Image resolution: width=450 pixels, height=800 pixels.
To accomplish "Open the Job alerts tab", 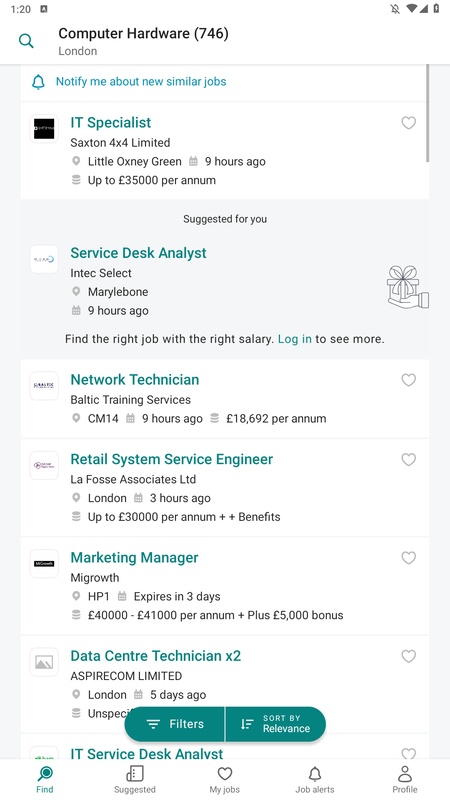I will pyautogui.click(x=315, y=780).
